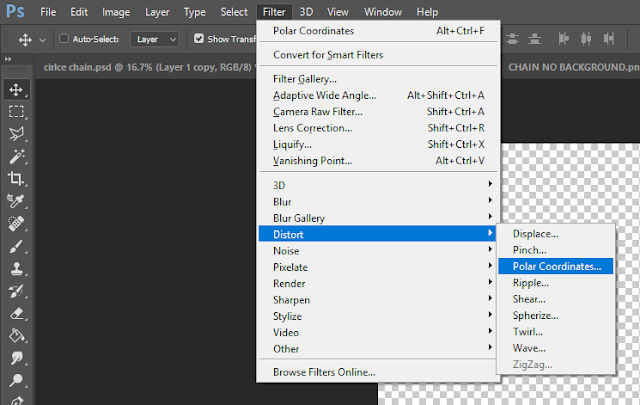Open the Edit menu
The height and width of the screenshot is (405, 640).
pos(79,12)
